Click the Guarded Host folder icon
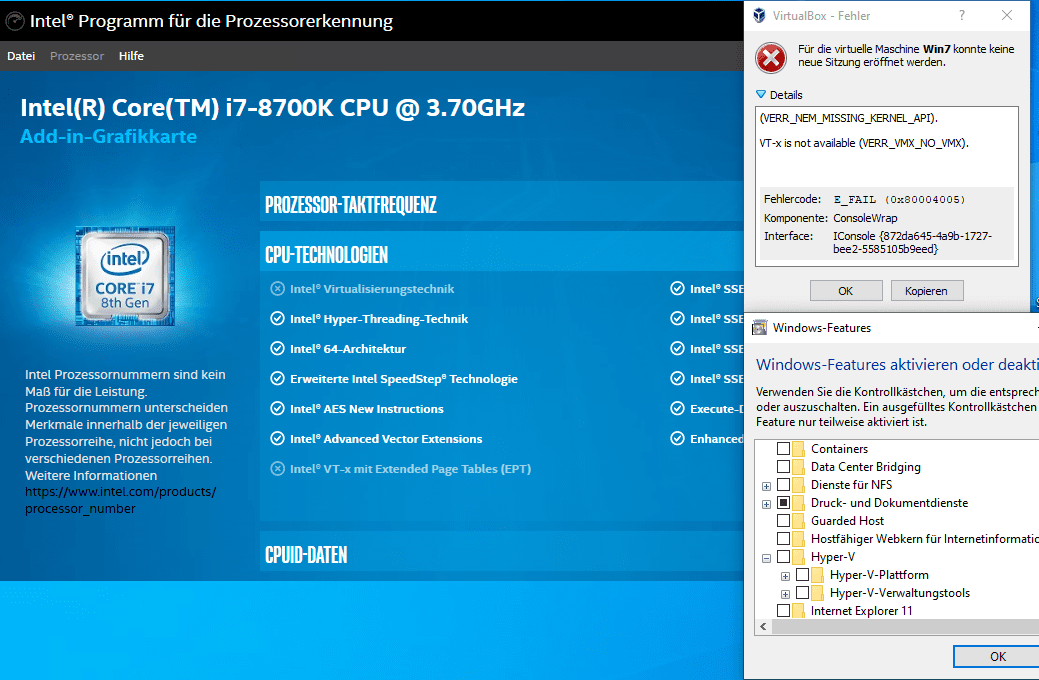Screen dimensions: 1039x680 coord(798,521)
